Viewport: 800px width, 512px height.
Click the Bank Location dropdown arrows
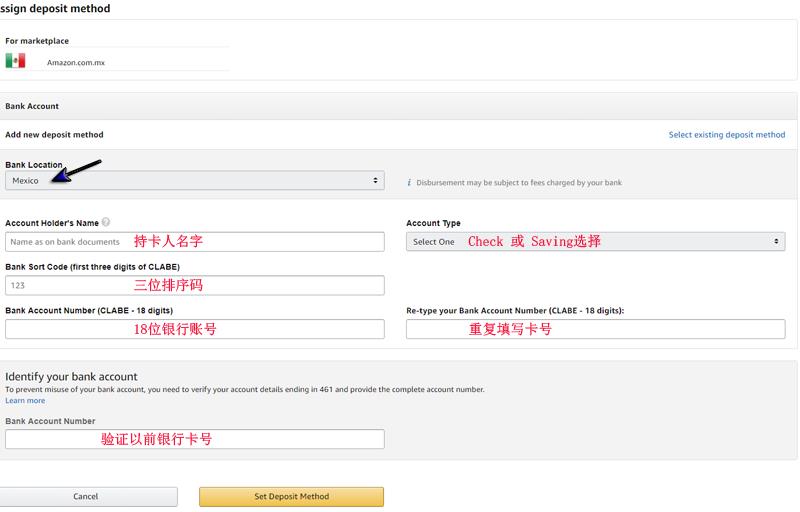point(375,181)
